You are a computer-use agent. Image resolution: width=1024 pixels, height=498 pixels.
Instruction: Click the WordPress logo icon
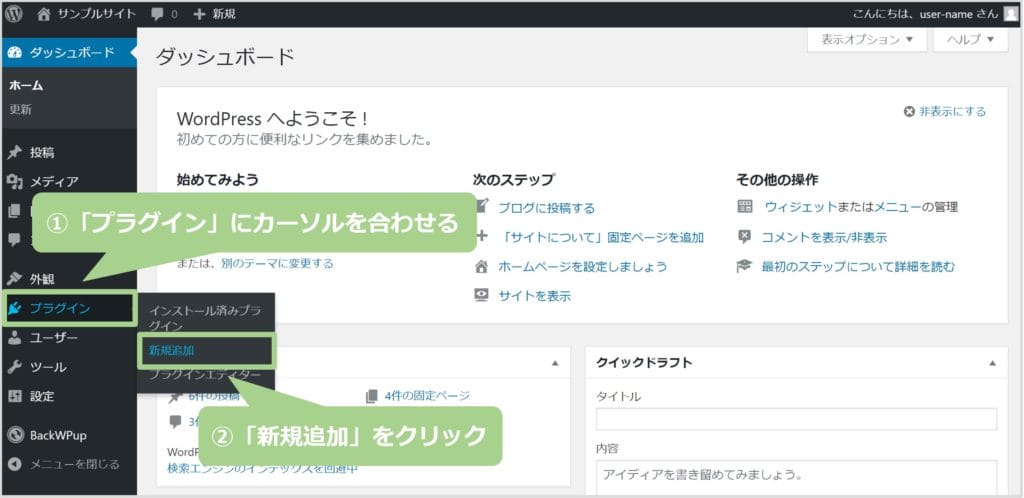pyautogui.click(x=14, y=14)
